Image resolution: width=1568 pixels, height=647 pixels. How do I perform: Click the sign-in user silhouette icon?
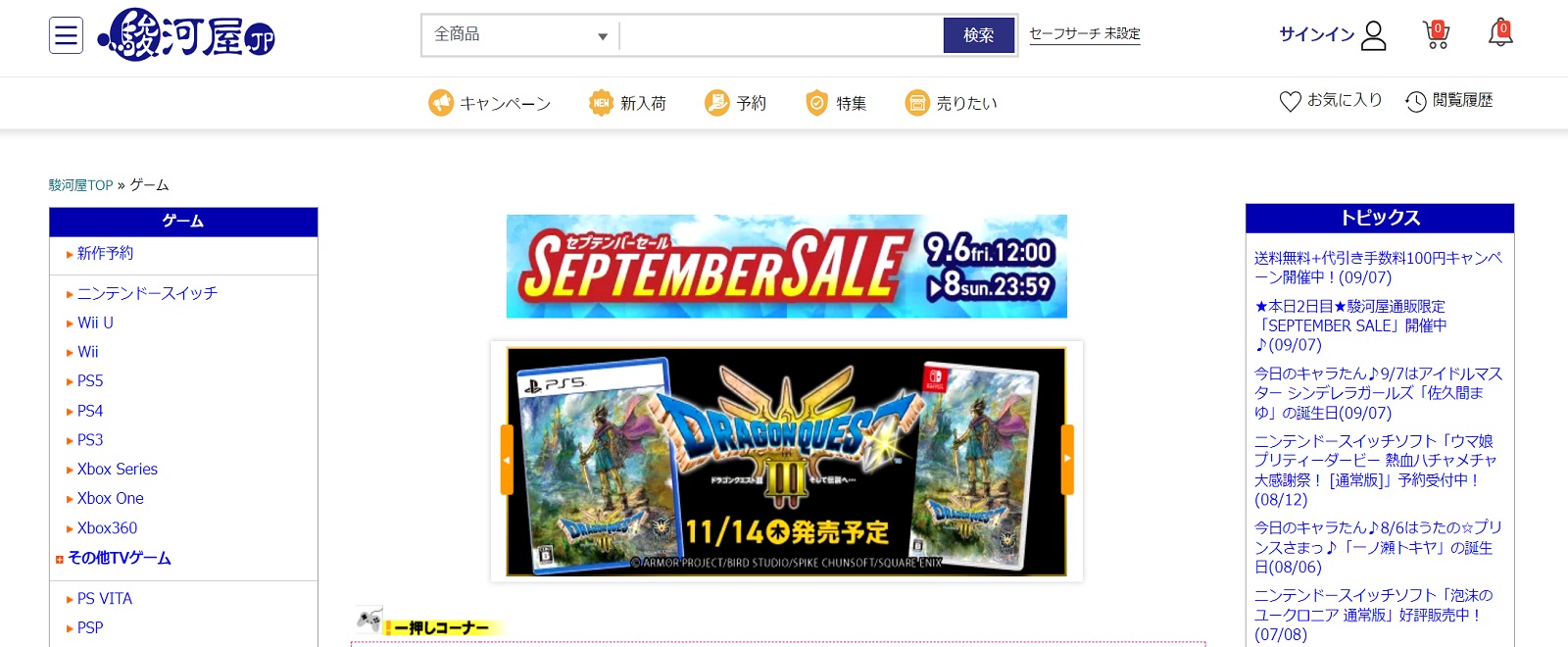coord(1374,35)
